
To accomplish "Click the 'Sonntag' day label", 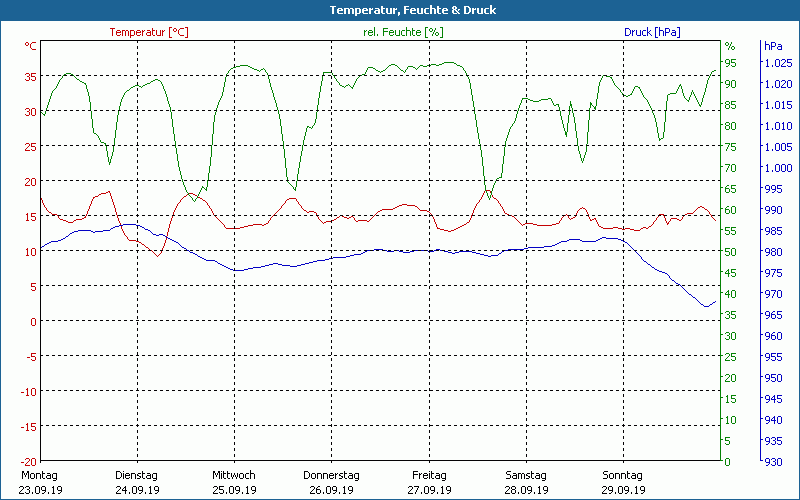I will tap(622, 475).
